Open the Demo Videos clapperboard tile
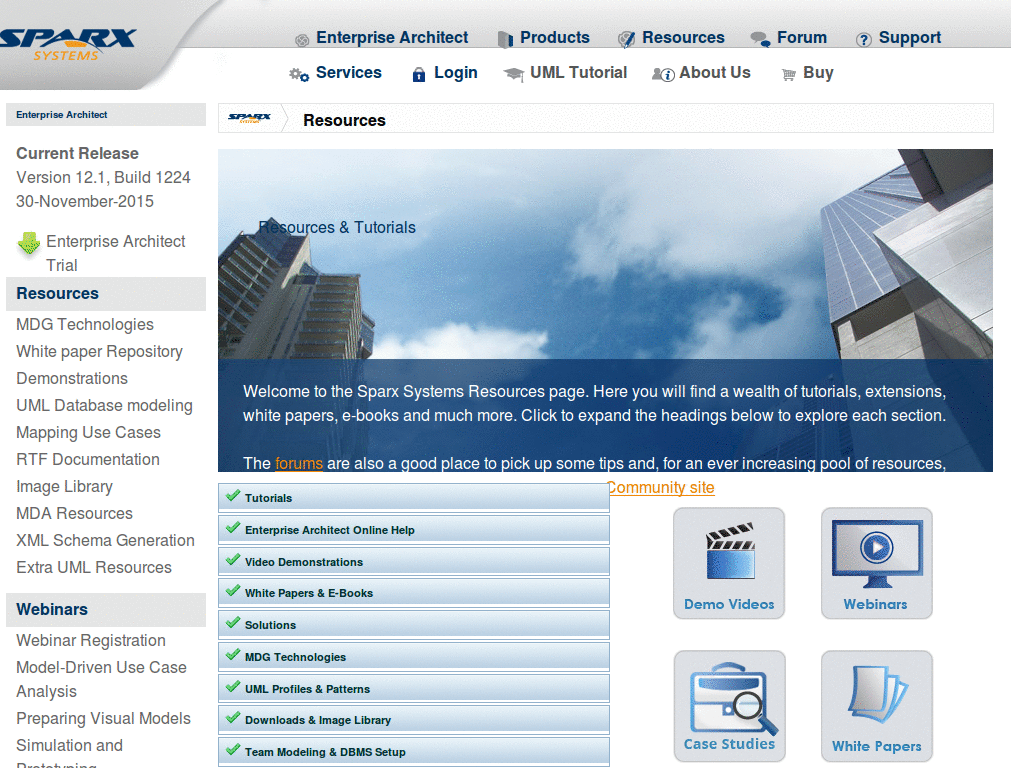Viewport: 1024px width, 768px height. point(729,563)
